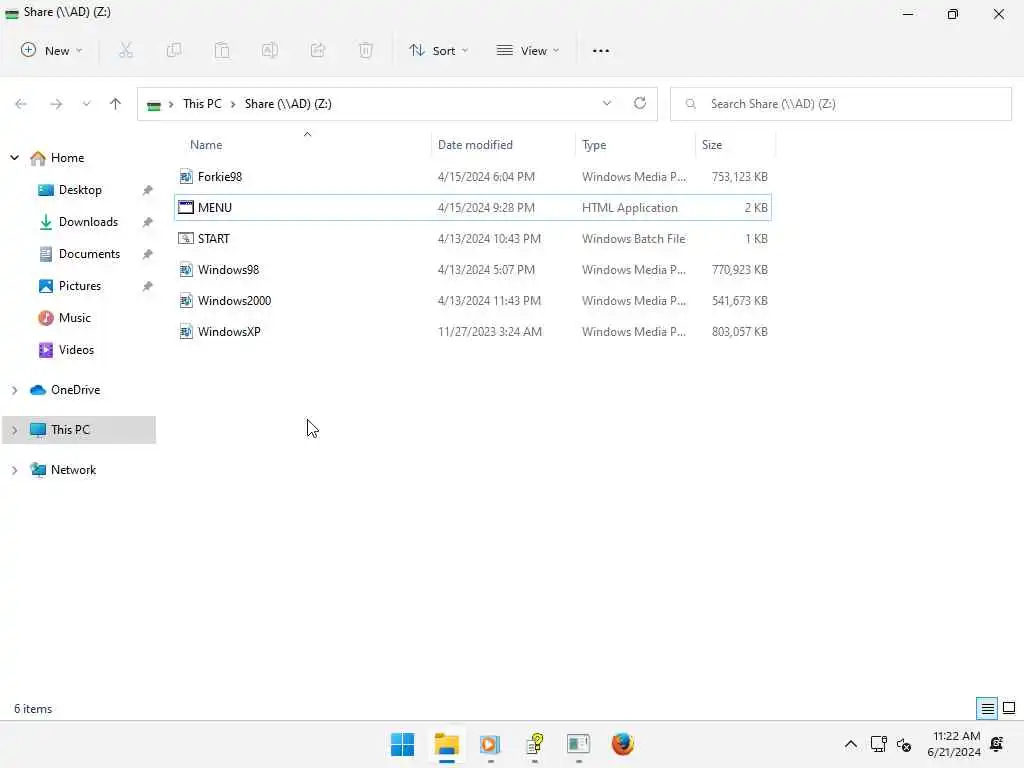Open OneDrive in the navigation pane
The width and height of the screenshot is (1024, 768).
pos(76,390)
